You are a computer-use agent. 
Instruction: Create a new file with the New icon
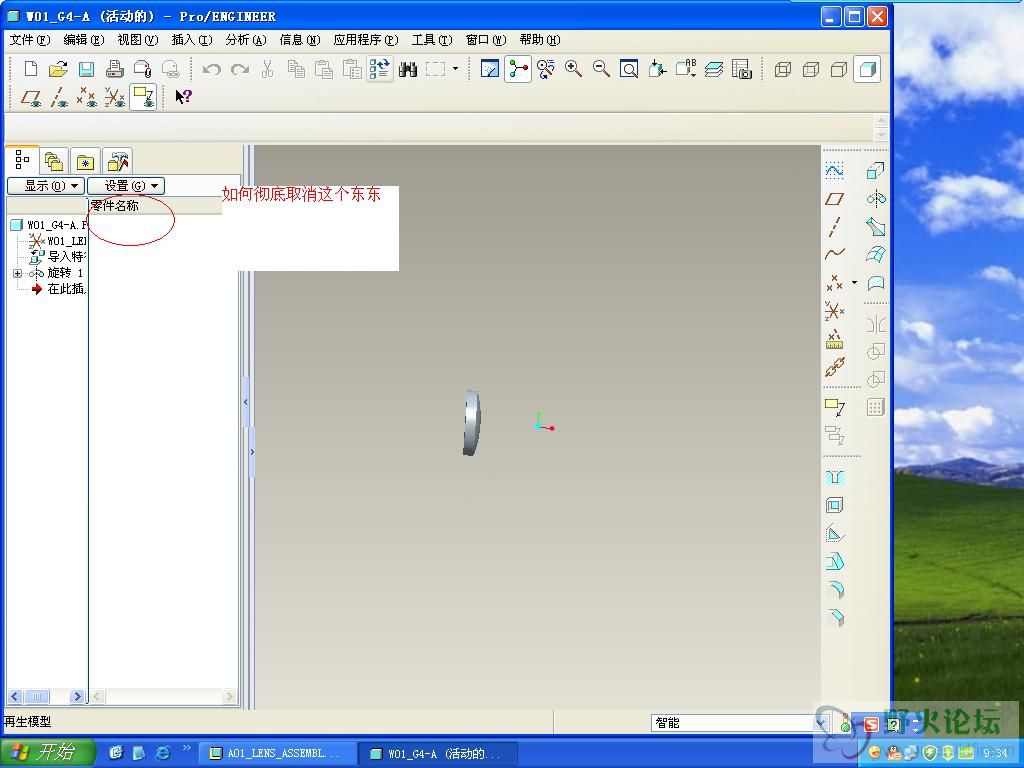click(31, 69)
